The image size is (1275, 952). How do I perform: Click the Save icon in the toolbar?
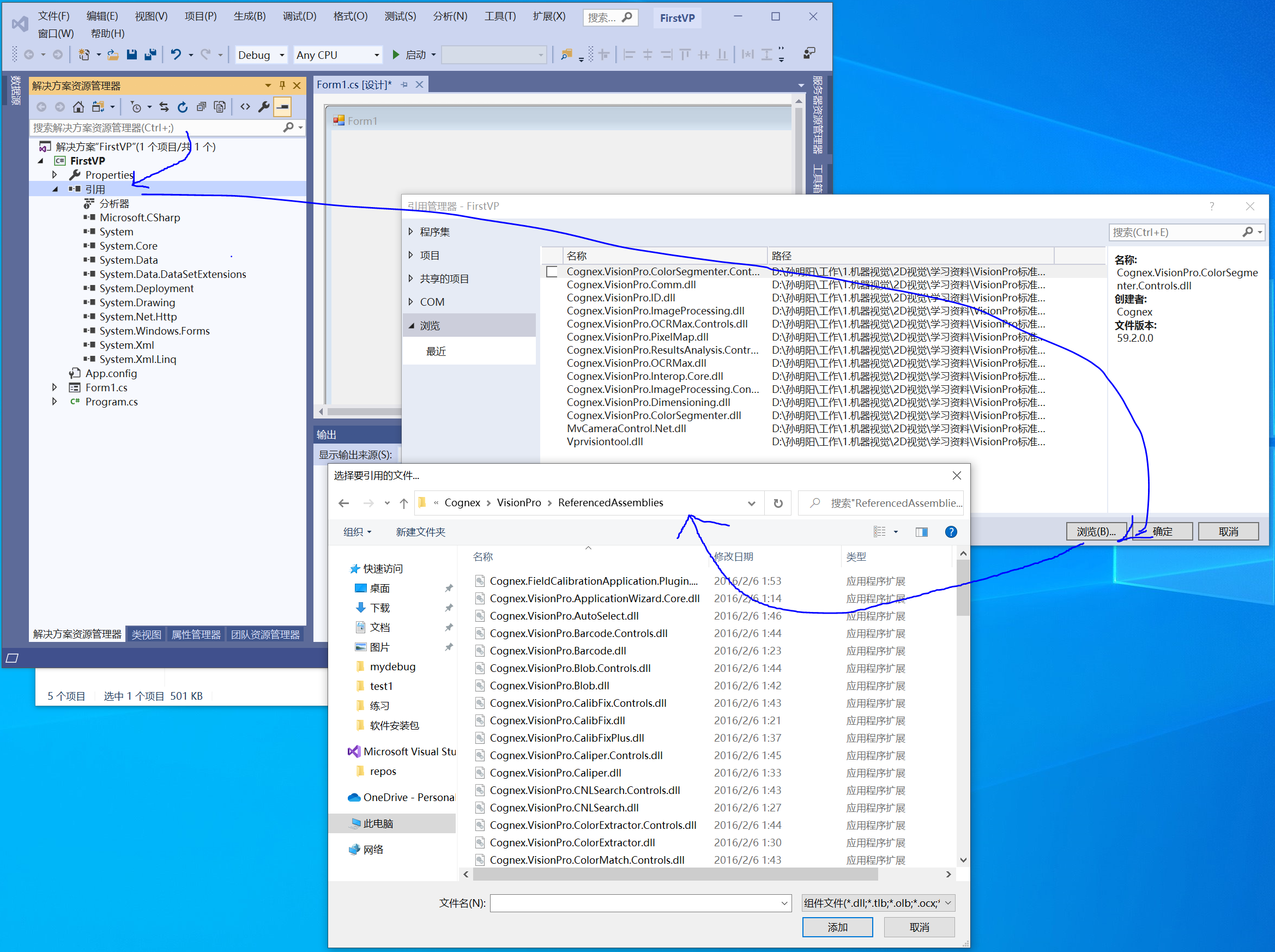coord(132,54)
